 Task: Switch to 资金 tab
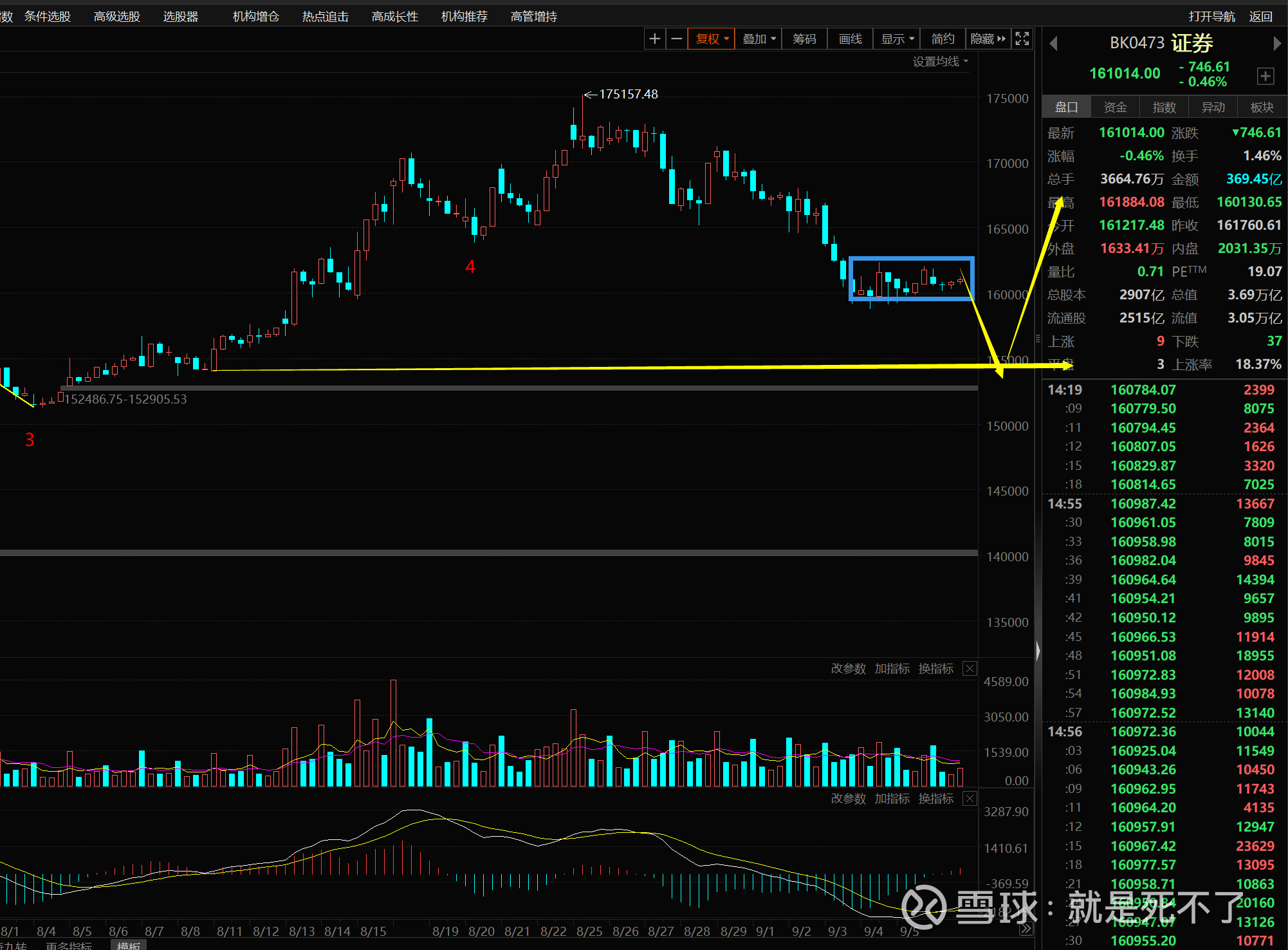pyautogui.click(x=1115, y=107)
